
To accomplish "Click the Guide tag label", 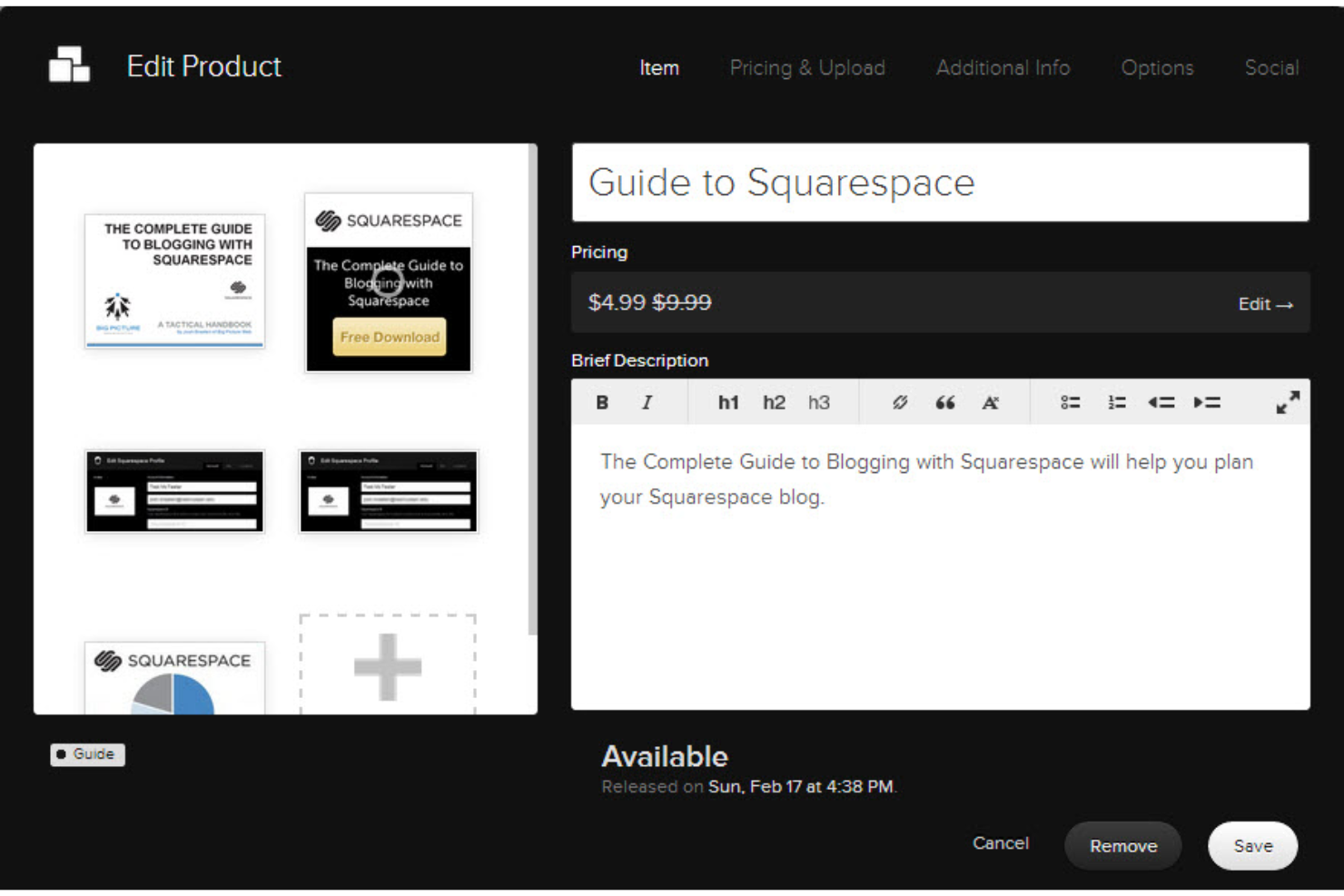I will [88, 754].
